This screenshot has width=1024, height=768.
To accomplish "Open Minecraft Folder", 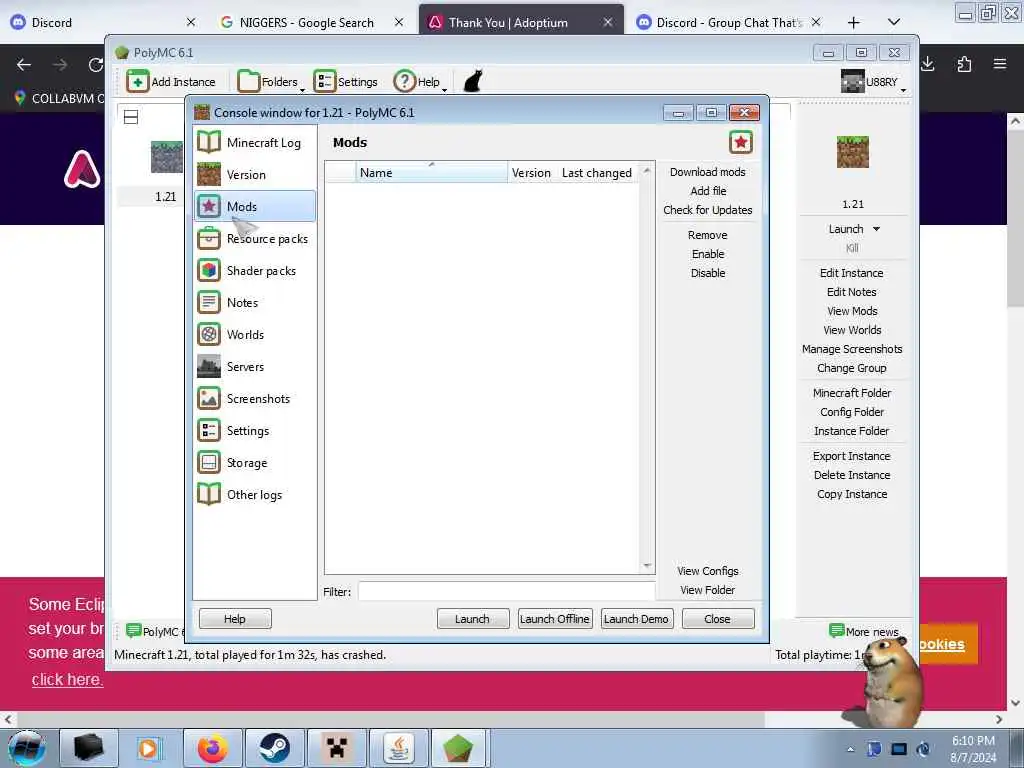I will pyautogui.click(x=852, y=392).
